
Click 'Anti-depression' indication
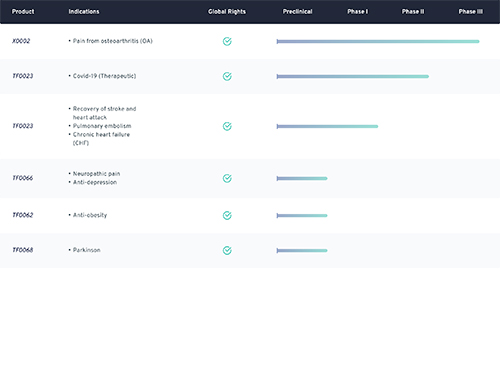[95, 182]
